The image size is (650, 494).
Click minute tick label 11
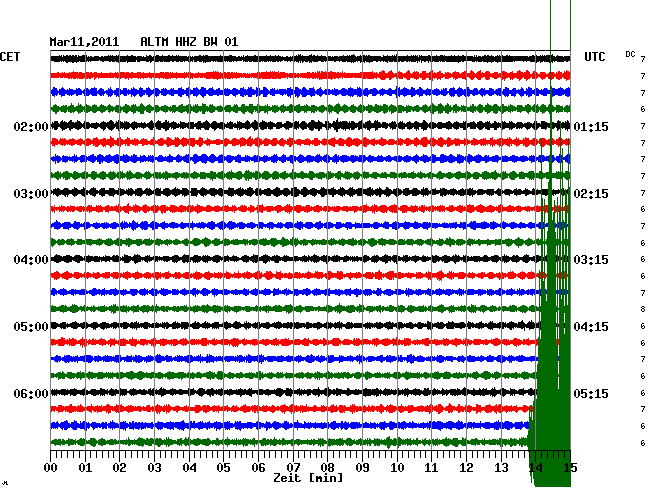(432, 468)
